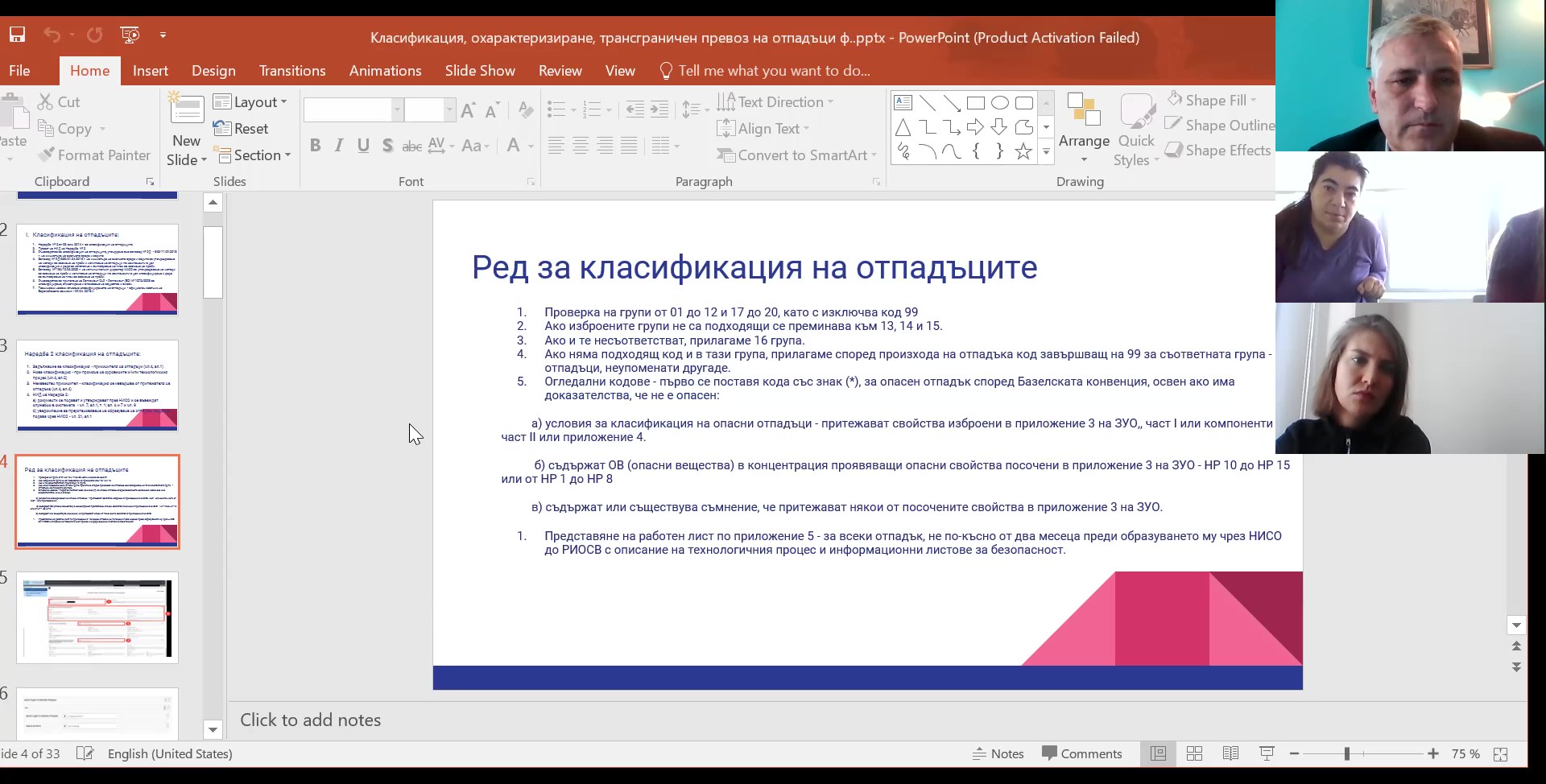The width and height of the screenshot is (1546, 784).
Task: Click the fit slide to window icon
Action: pyautogui.click(x=1500, y=753)
